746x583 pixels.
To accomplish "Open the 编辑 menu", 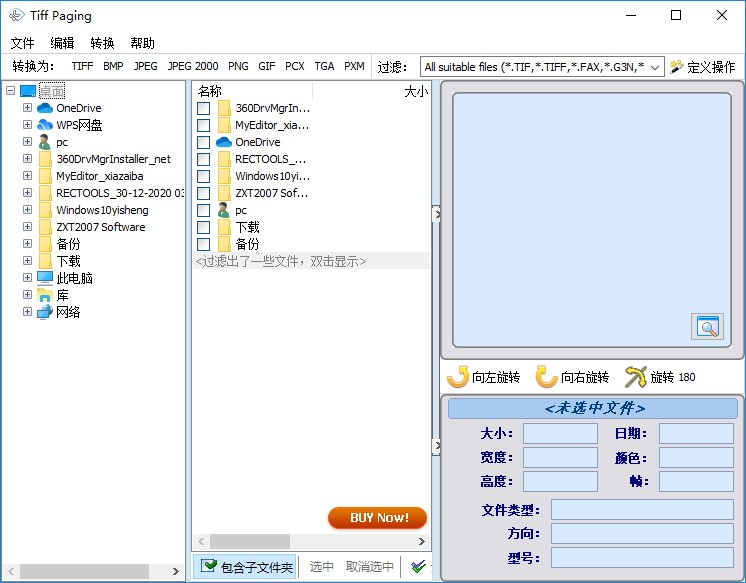I will (62, 43).
